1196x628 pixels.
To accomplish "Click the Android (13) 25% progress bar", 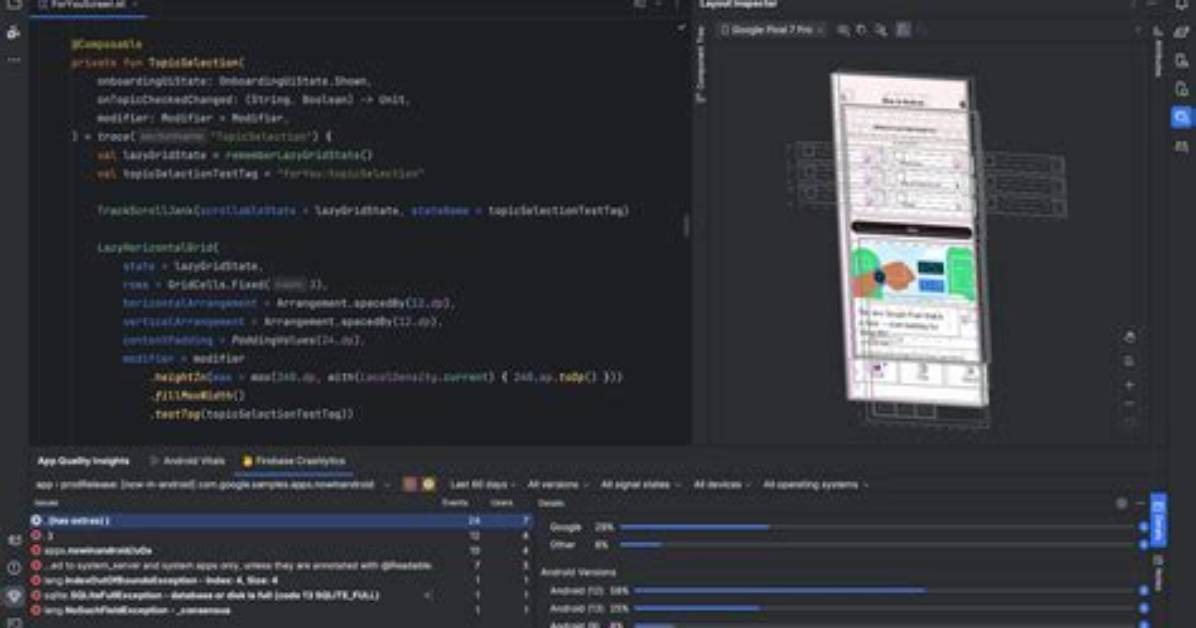I will pos(885,608).
